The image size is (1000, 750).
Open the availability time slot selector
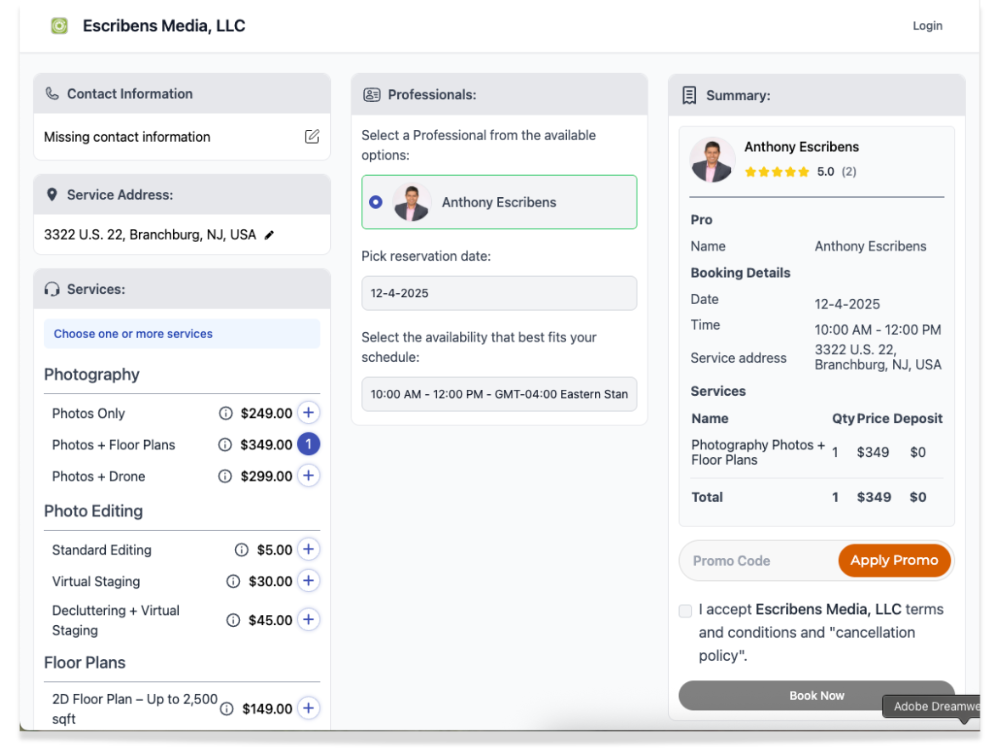point(499,394)
